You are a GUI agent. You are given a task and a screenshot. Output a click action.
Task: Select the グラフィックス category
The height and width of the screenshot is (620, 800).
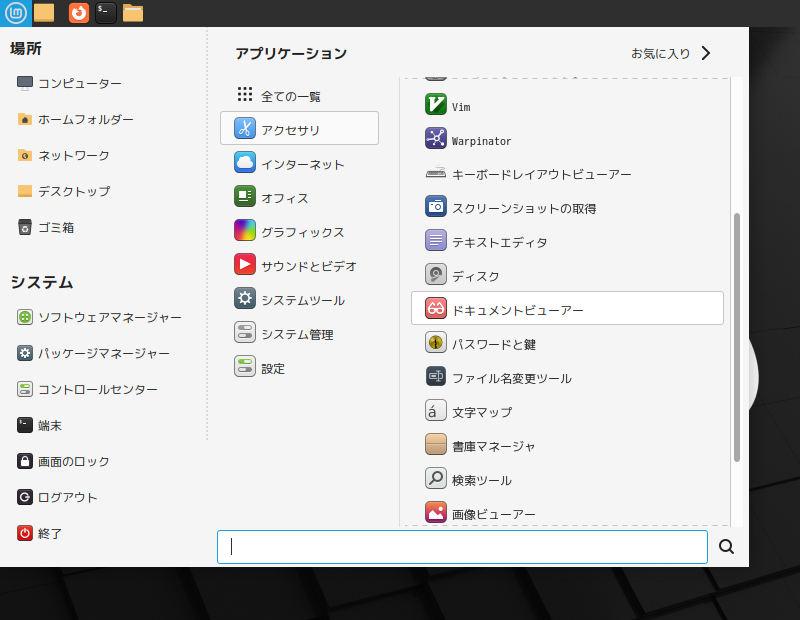click(299, 232)
